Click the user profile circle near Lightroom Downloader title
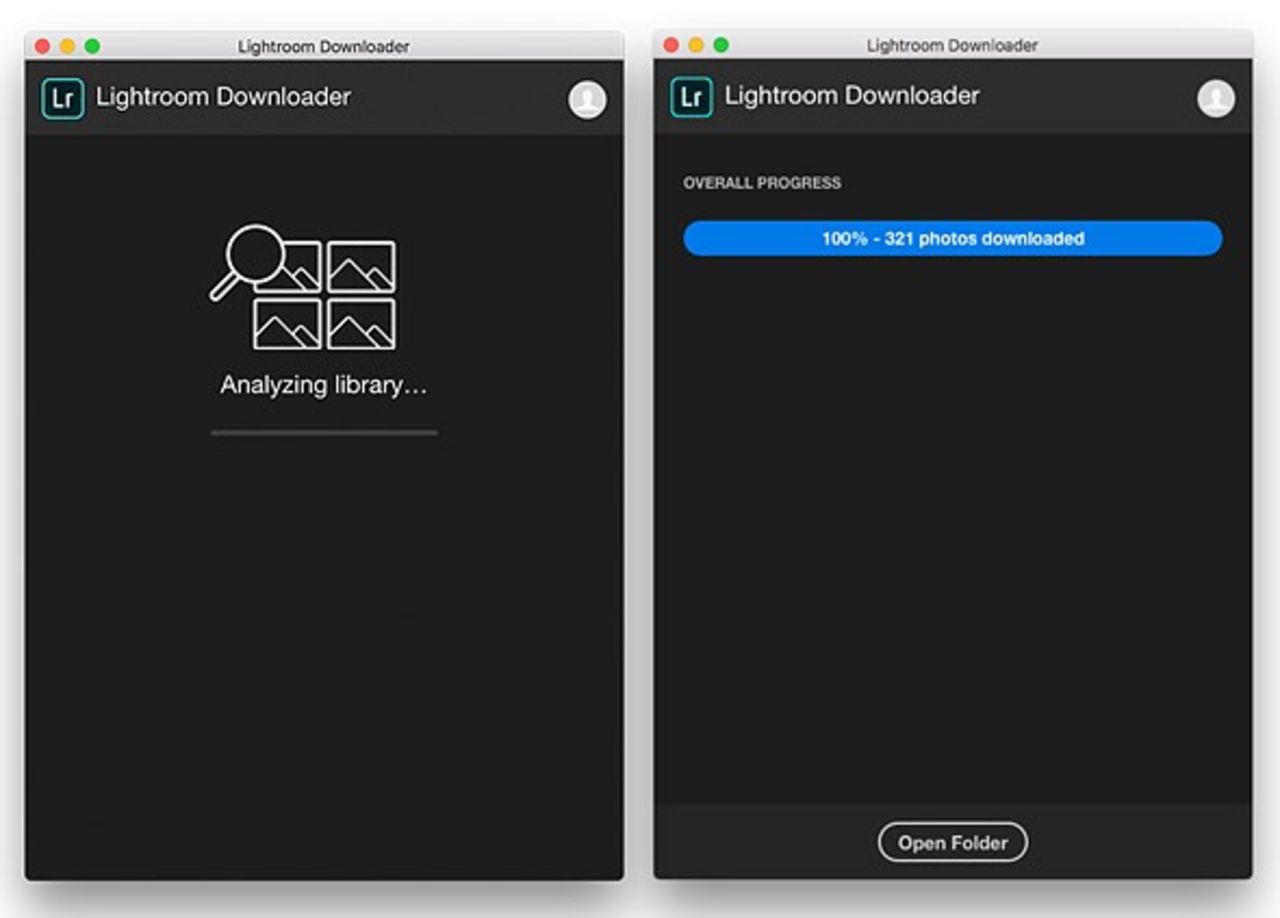 pyautogui.click(x=586, y=100)
